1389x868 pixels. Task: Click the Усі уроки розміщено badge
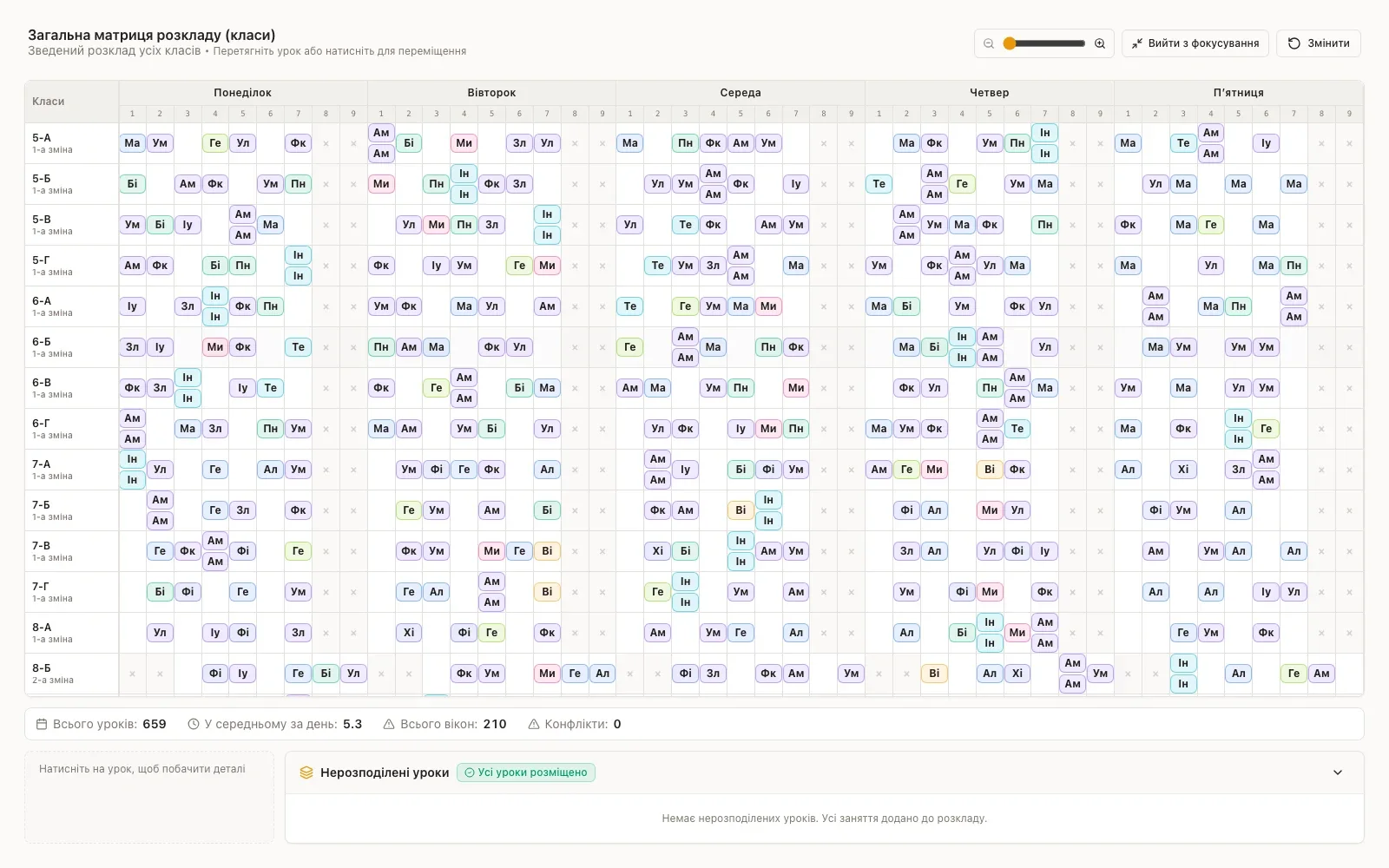point(526,773)
